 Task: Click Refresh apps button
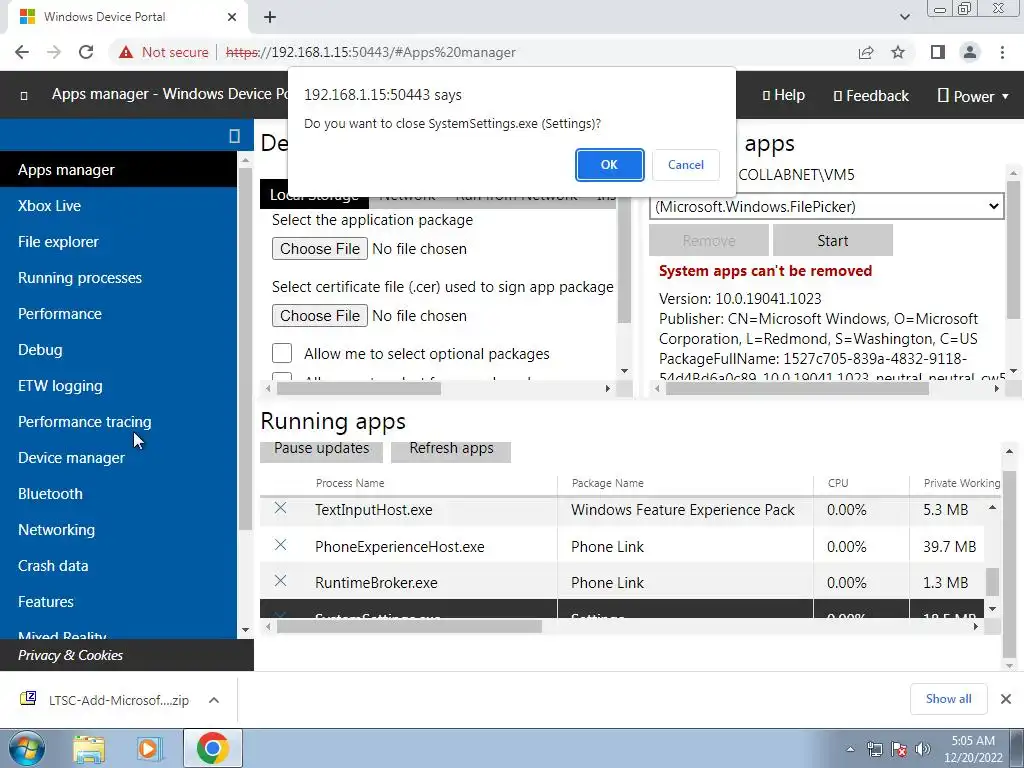coord(451,450)
